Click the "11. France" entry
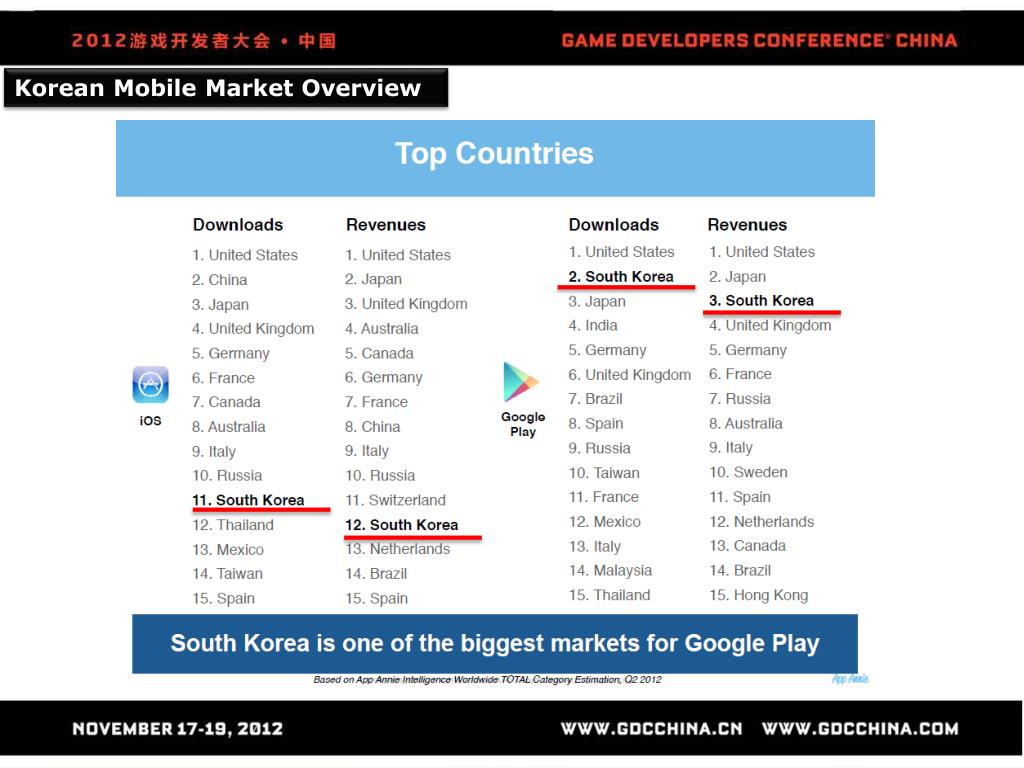Image resolution: width=1024 pixels, height=768 pixels. (603, 497)
